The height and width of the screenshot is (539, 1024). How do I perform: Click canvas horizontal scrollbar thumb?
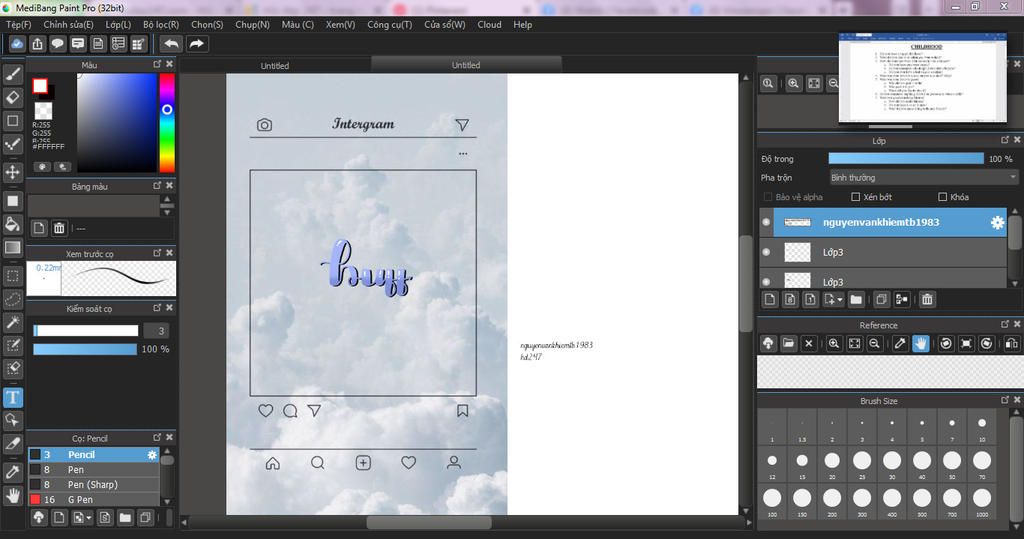click(x=428, y=522)
